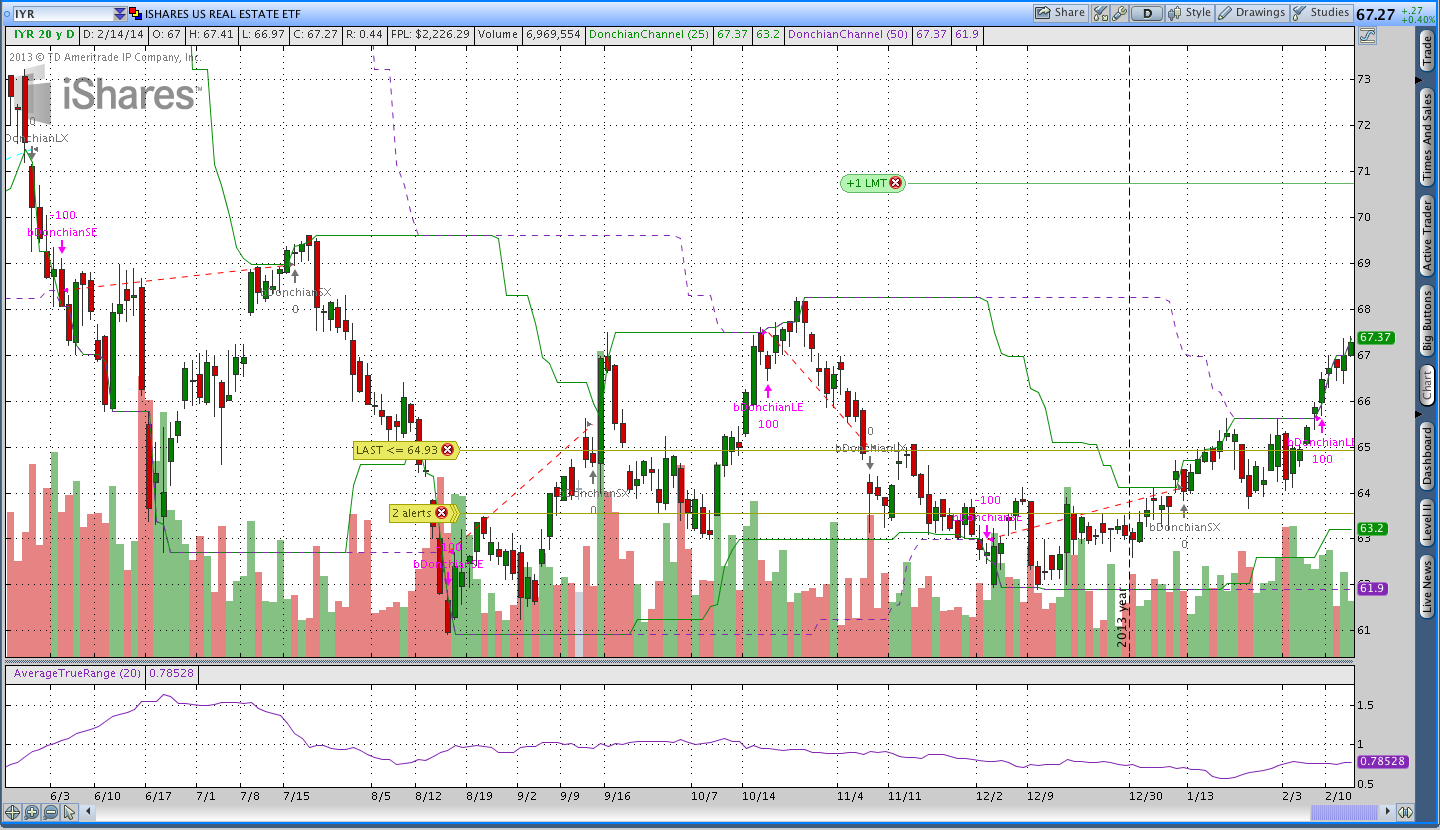This screenshot has height=830, width=1440.
Task: Open chart settings wrench icon
Action: [1119, 13]
